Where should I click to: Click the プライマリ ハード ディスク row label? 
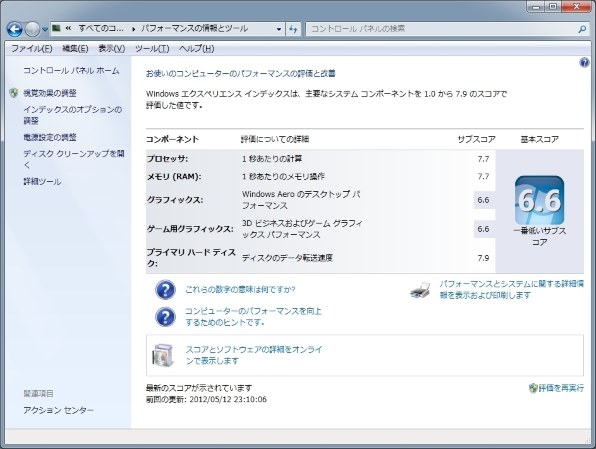pos(191,258)
